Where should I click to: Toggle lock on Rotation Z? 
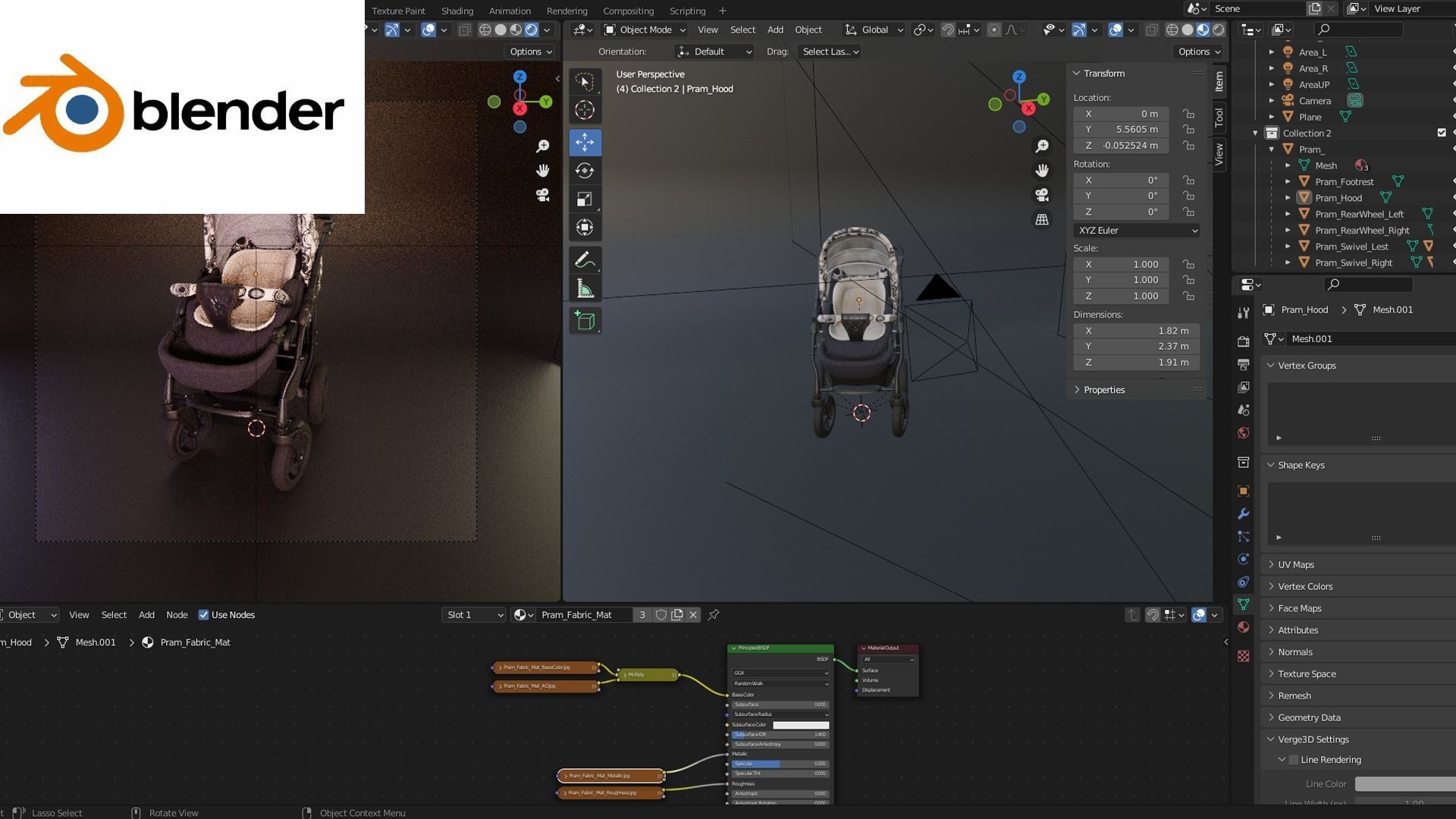(1188, 212)
